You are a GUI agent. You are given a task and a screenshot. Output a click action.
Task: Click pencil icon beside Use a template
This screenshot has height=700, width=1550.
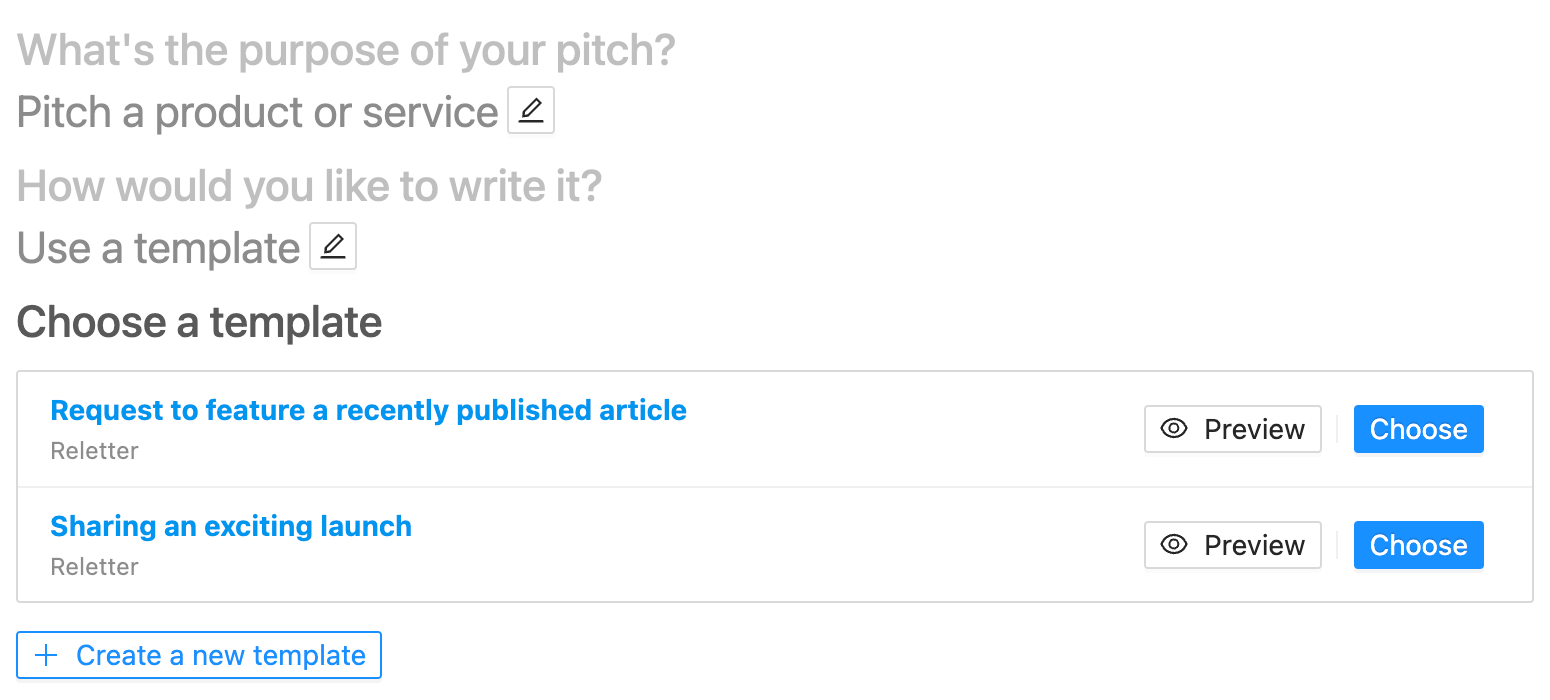(333, 247)
